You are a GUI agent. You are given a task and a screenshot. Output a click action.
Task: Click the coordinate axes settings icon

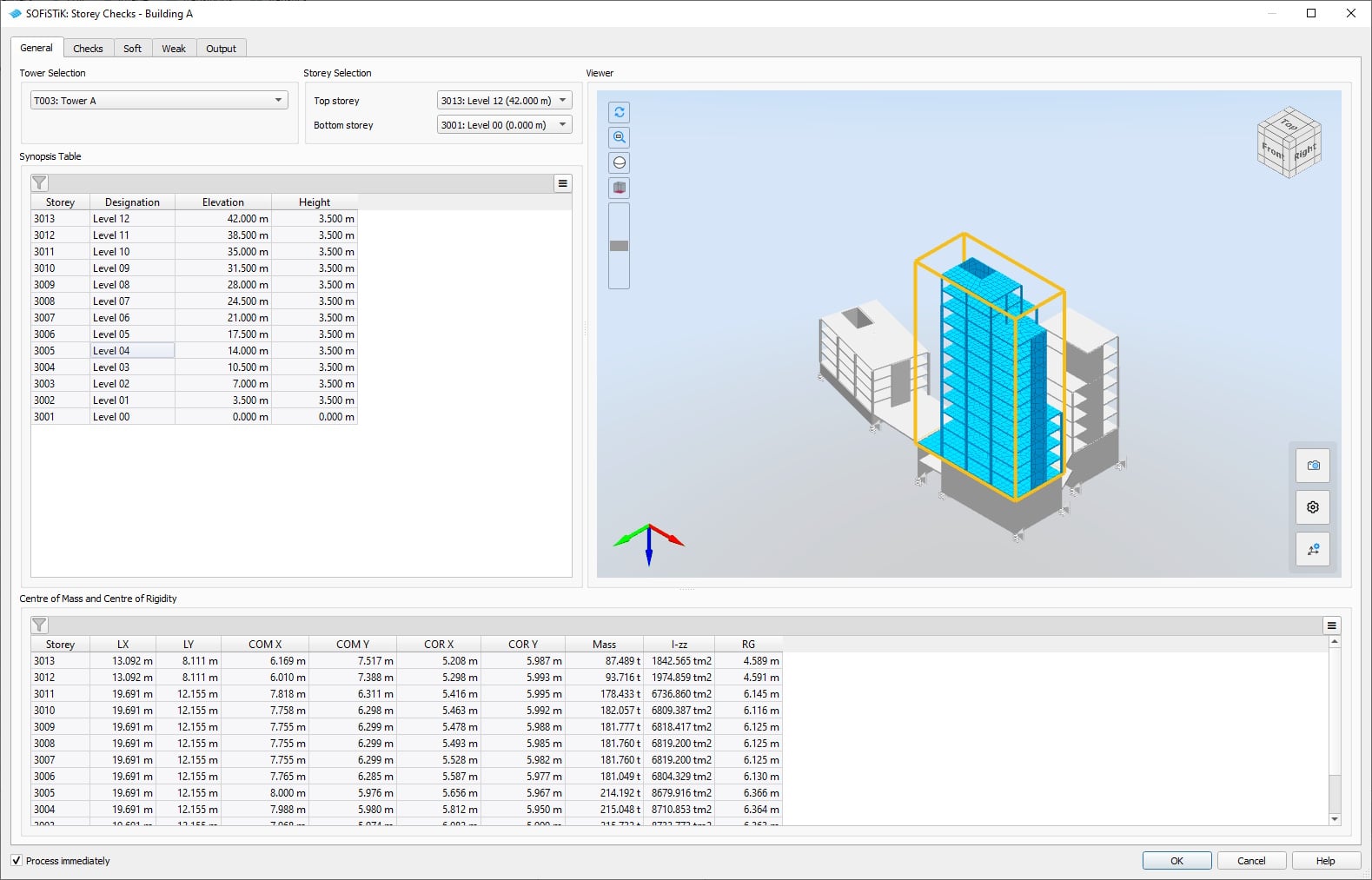[x=1312, y=549]
